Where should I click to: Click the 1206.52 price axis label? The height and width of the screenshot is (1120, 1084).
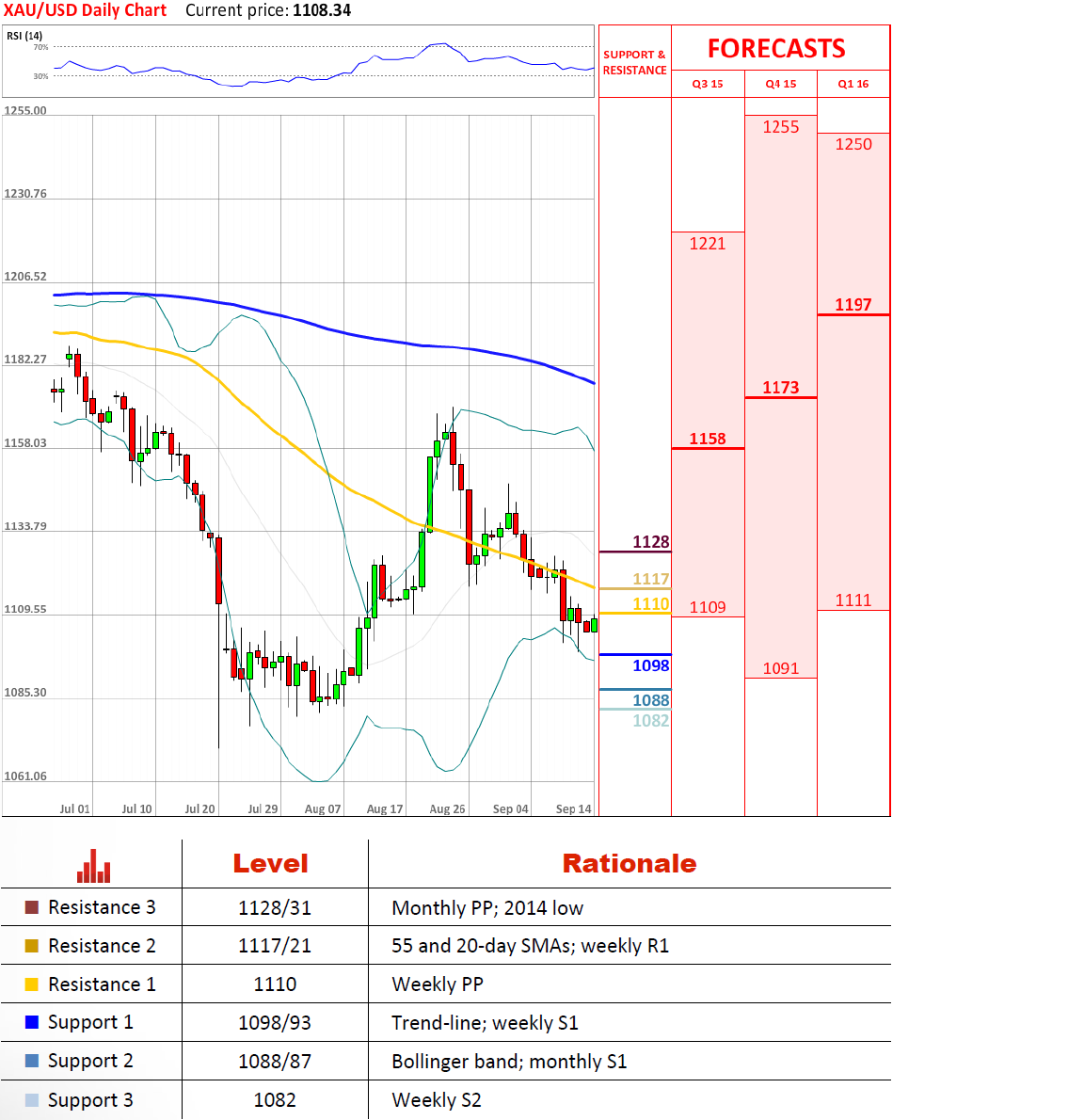[25, 277]
